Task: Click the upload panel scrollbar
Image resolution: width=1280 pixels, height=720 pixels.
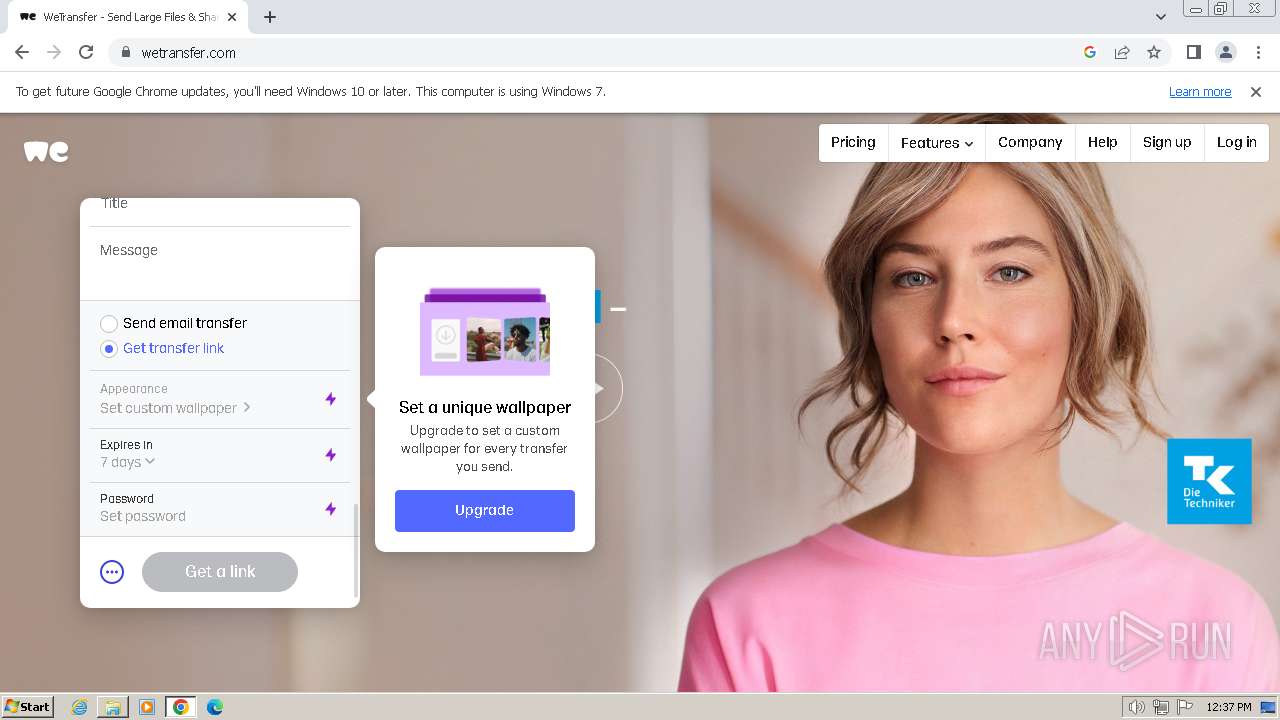Action: pyautogui.click(x=355, y=550)
